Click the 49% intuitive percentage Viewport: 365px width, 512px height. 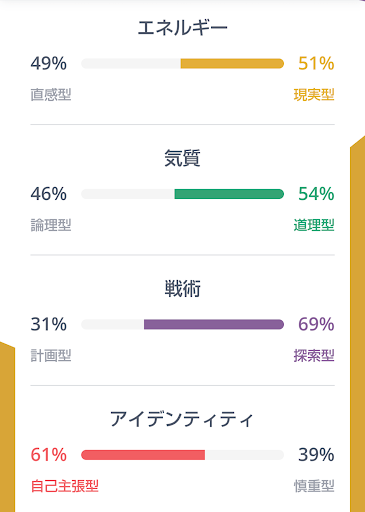[49, 63]
